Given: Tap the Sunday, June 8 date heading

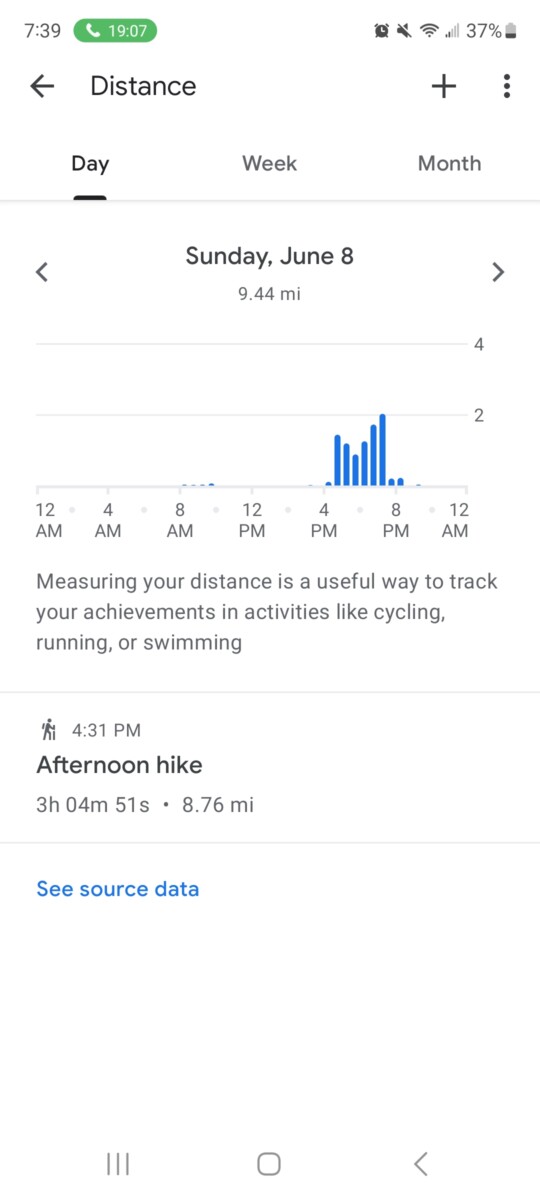Looking at the screenshot, I should 270,256.
